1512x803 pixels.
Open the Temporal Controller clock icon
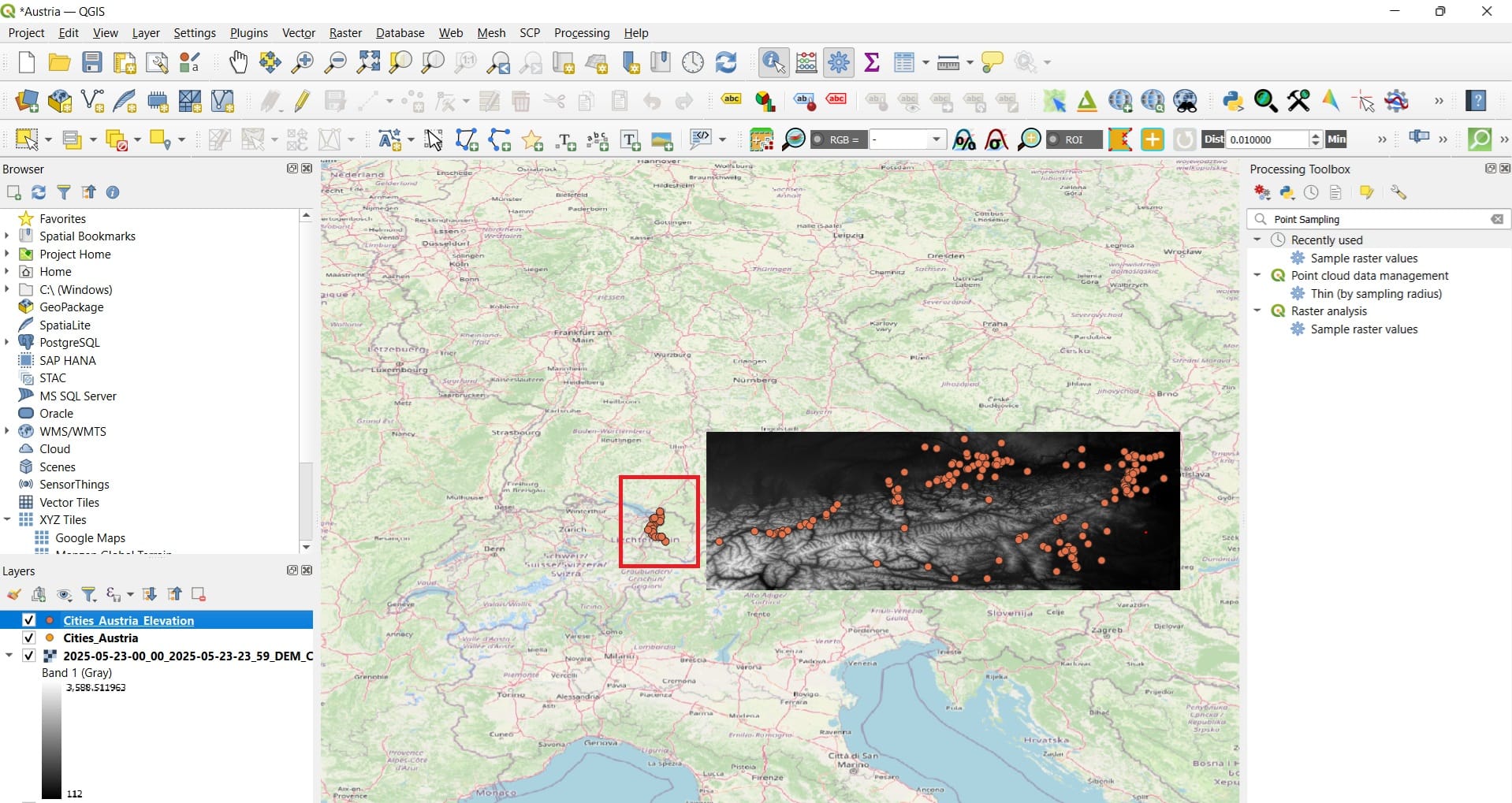pyautogui.click(x=693, y=62)
